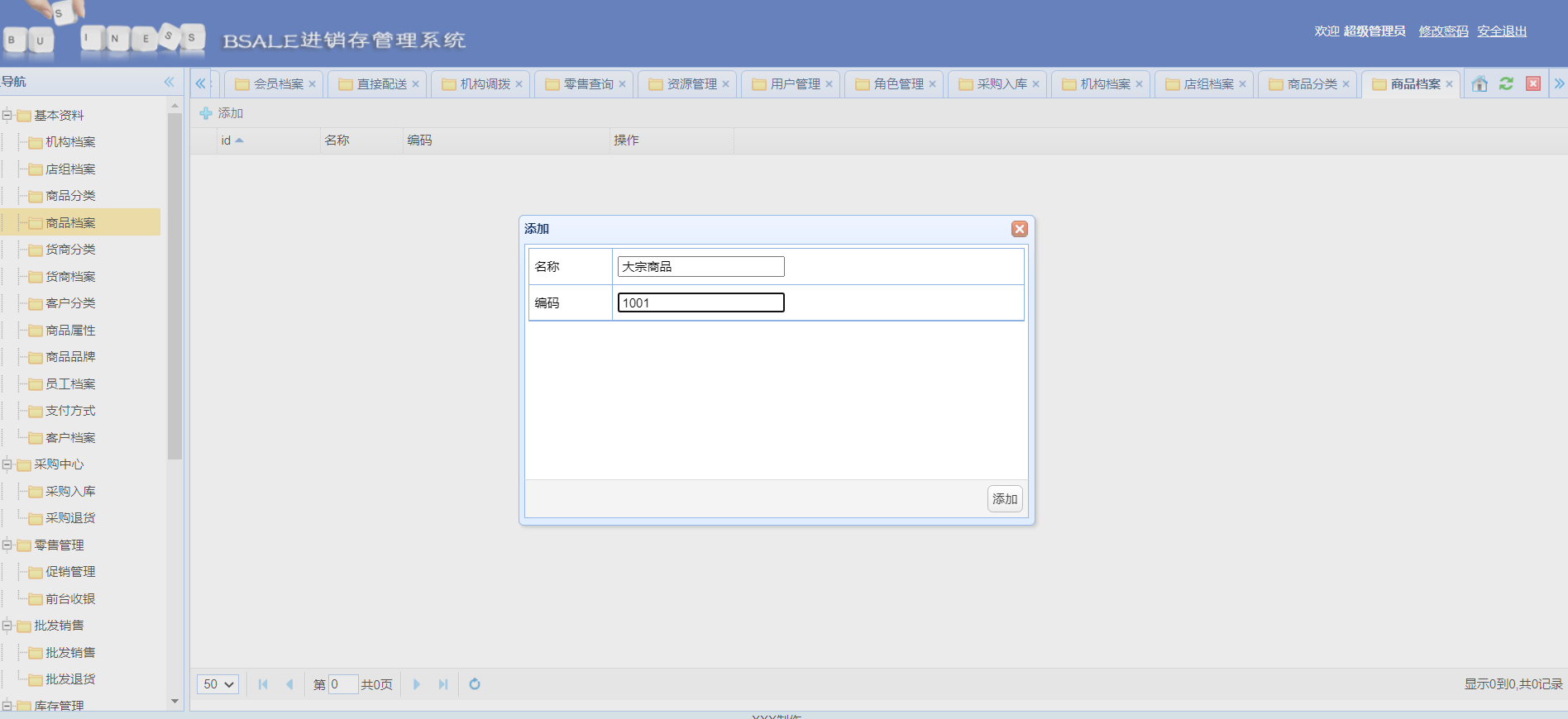Click the 名称 input containing 大宗商品

point(701,267)
